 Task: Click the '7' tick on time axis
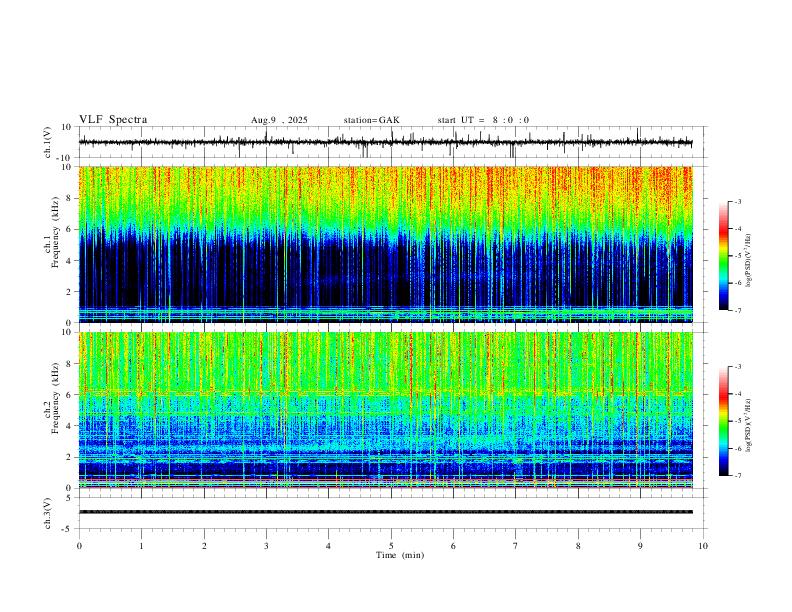516,546
